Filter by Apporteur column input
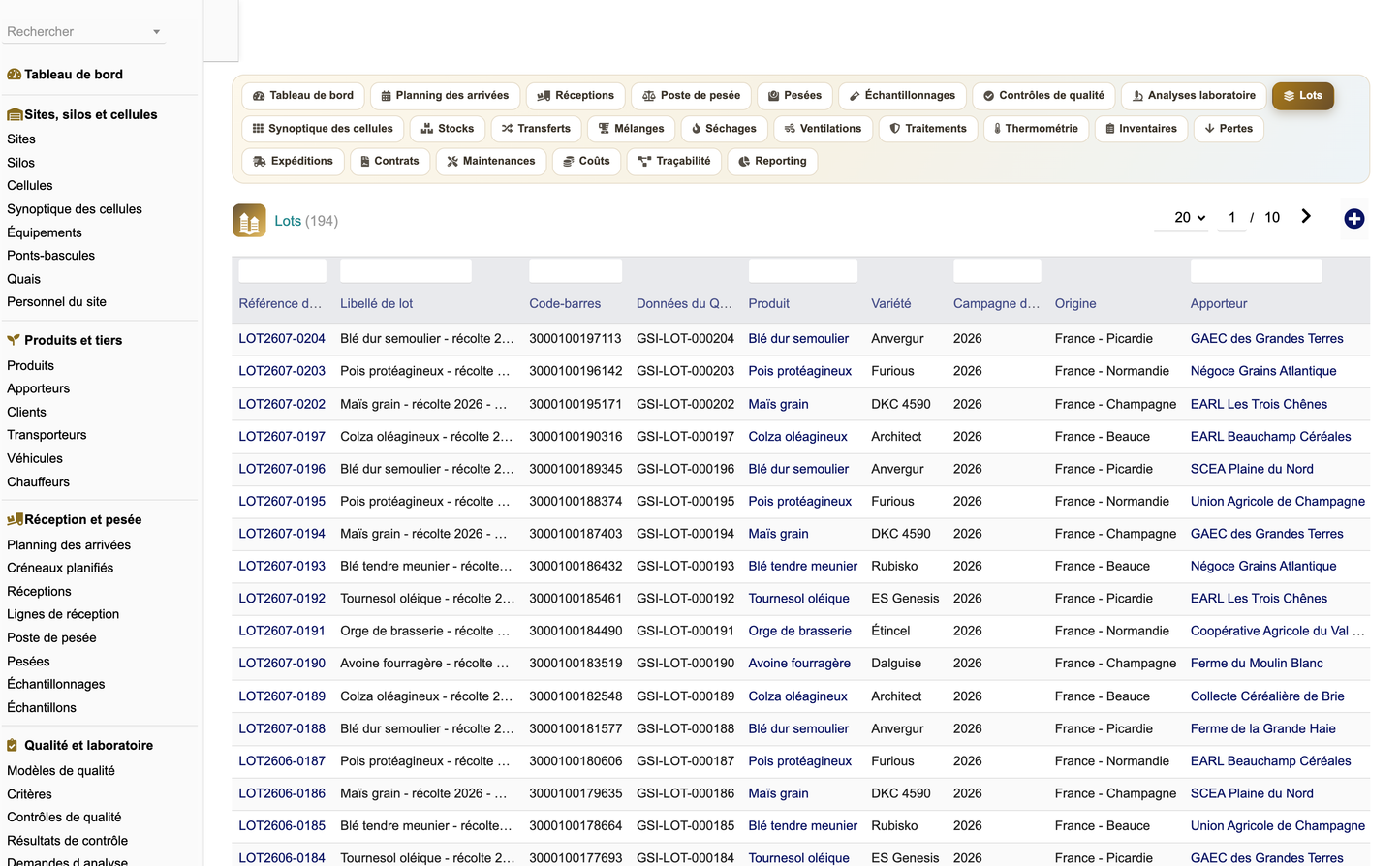 click(1256, 271)
